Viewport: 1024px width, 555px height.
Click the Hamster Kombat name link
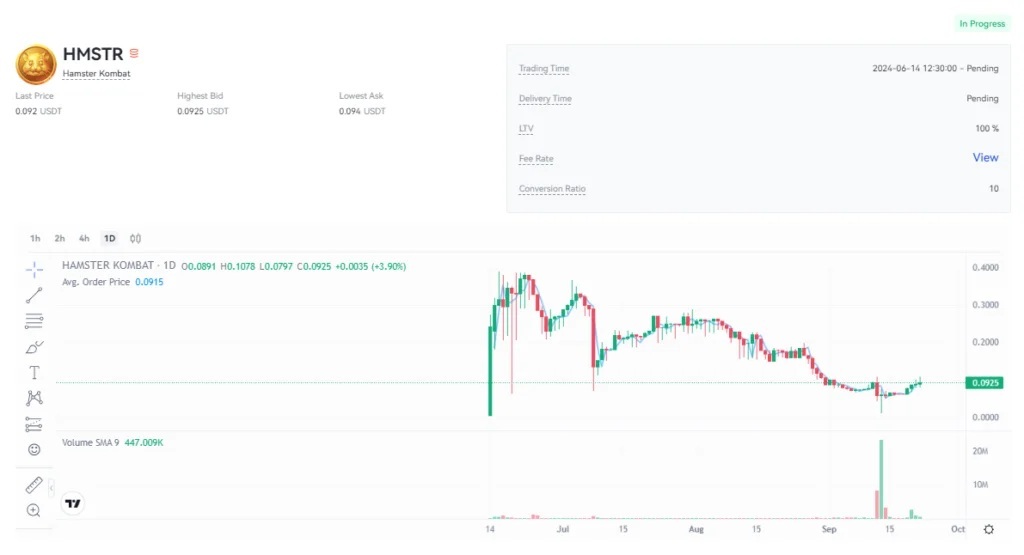(x=97, y=74)
